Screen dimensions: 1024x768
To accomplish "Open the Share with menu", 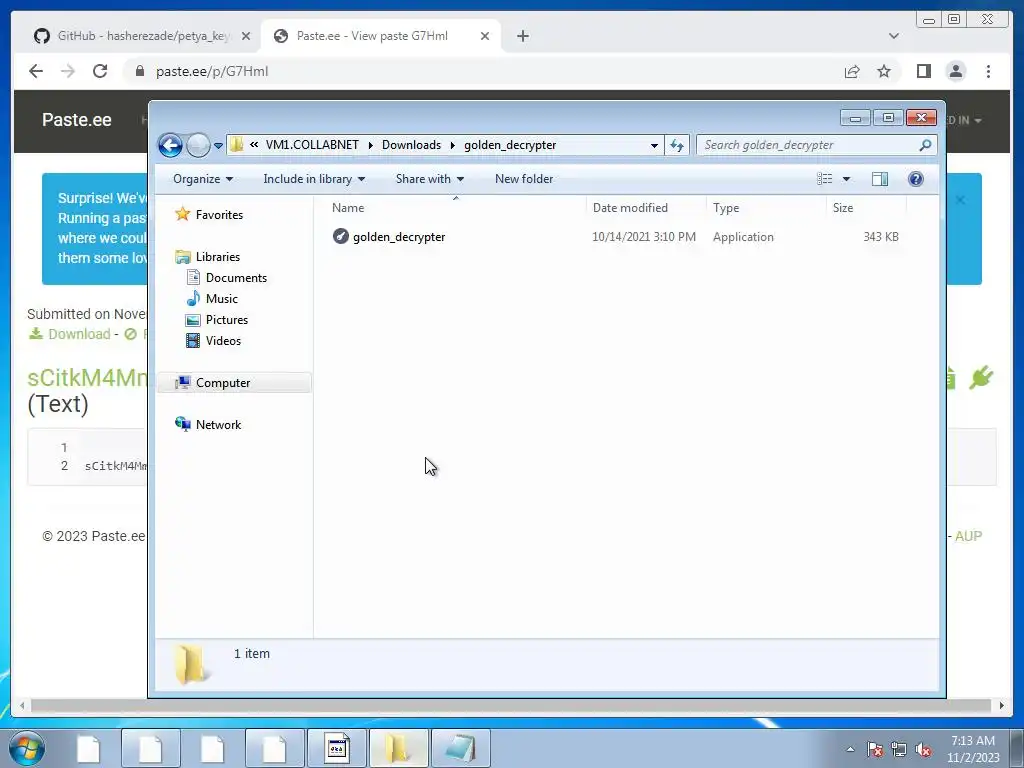I will [429, 179].
